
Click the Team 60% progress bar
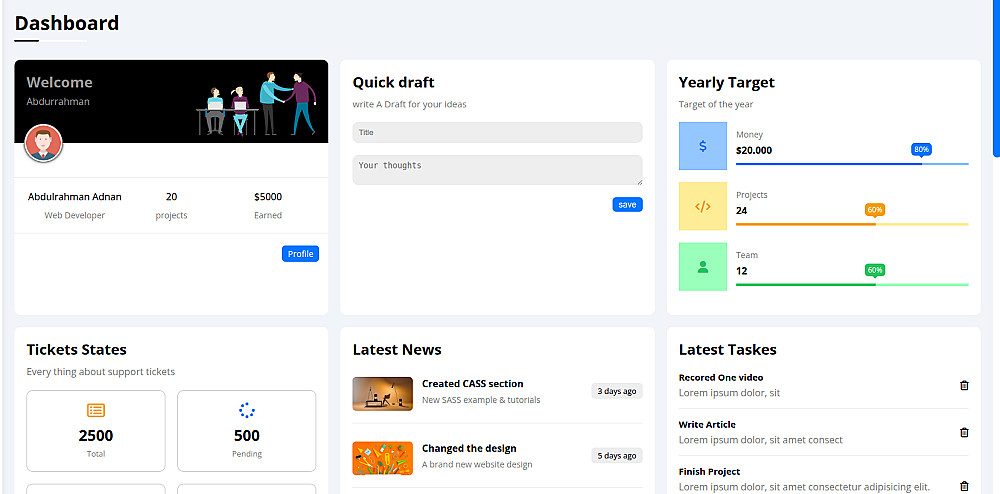click(852, 284)
